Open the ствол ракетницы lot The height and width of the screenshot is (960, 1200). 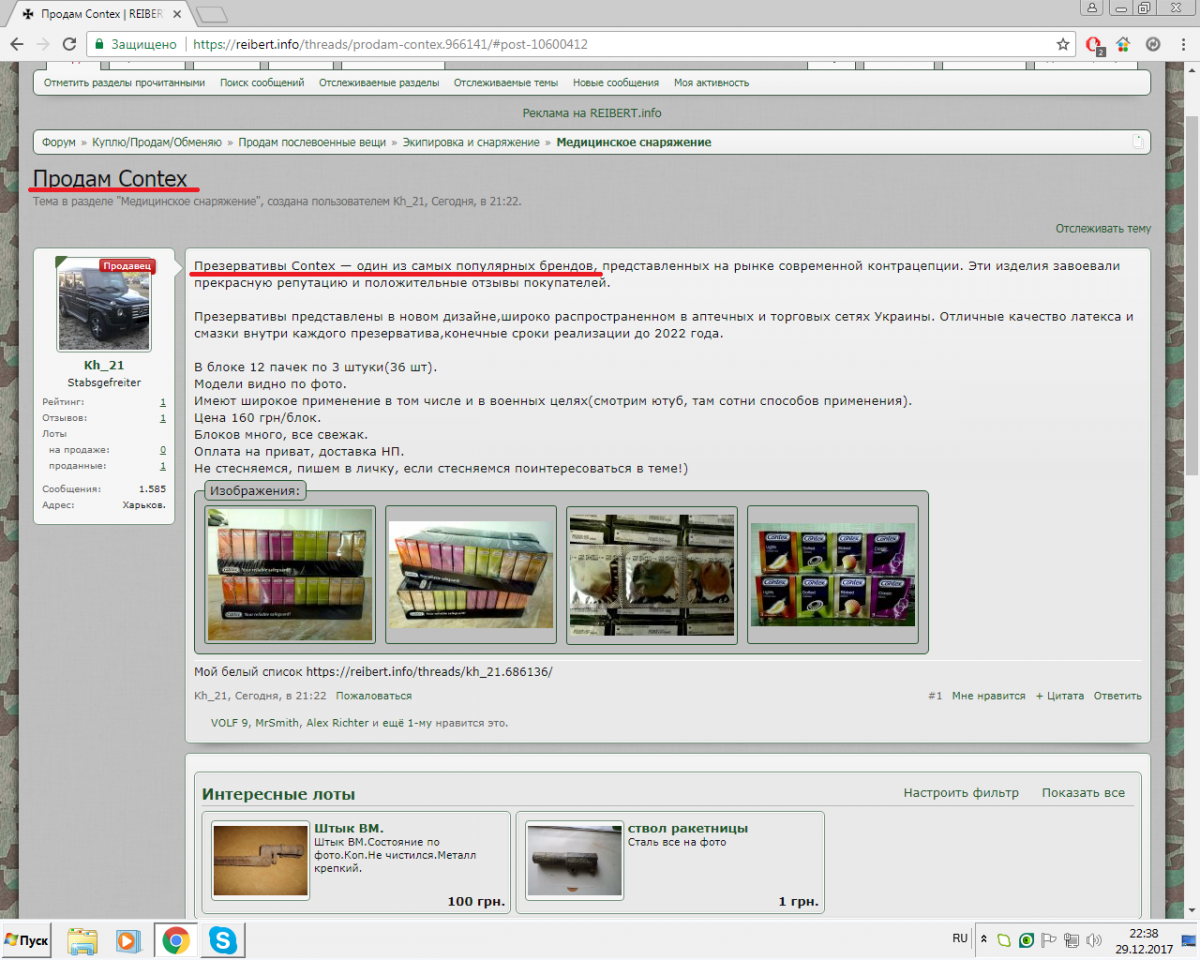688,828
